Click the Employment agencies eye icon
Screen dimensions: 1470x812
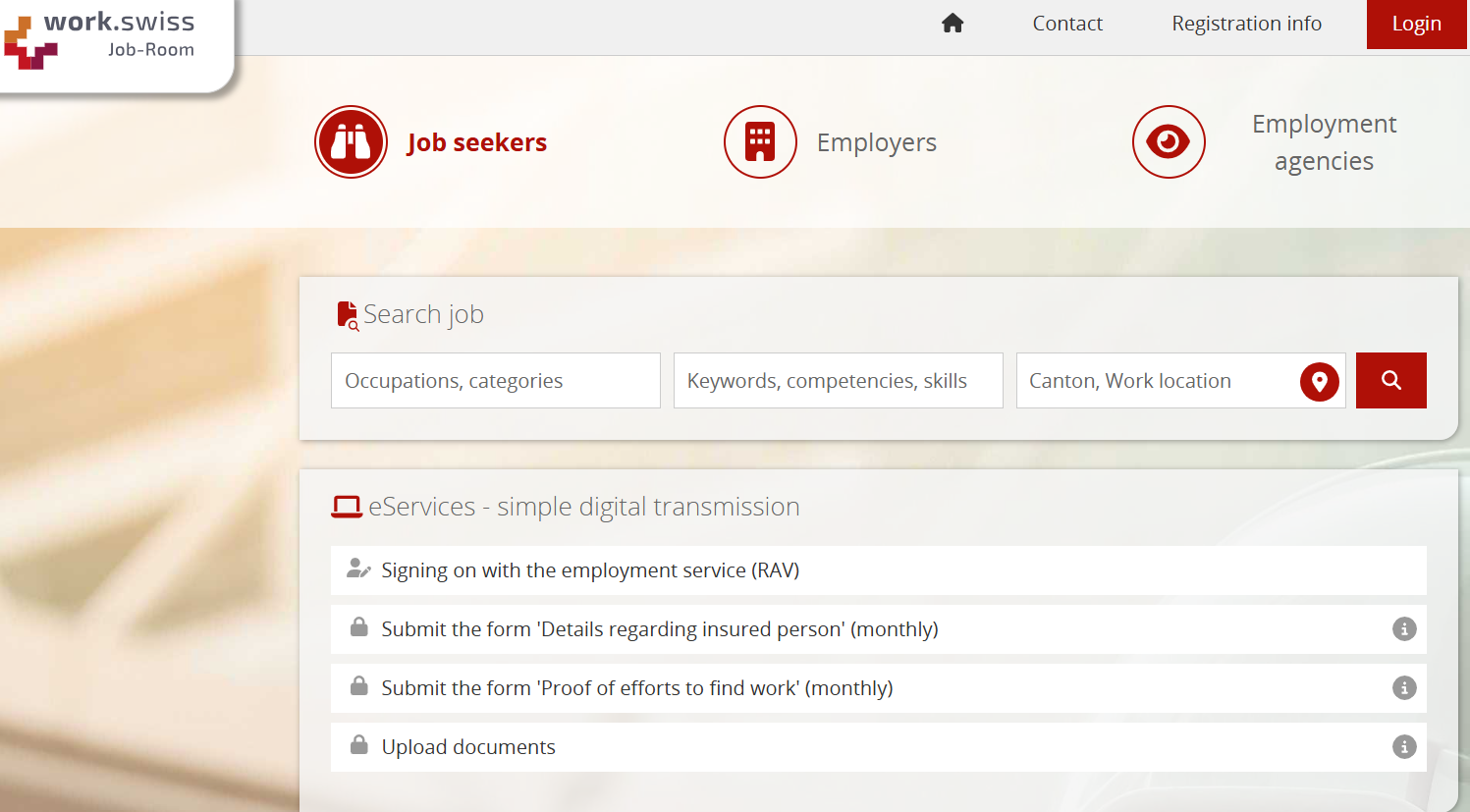(x=1168, y=142)
